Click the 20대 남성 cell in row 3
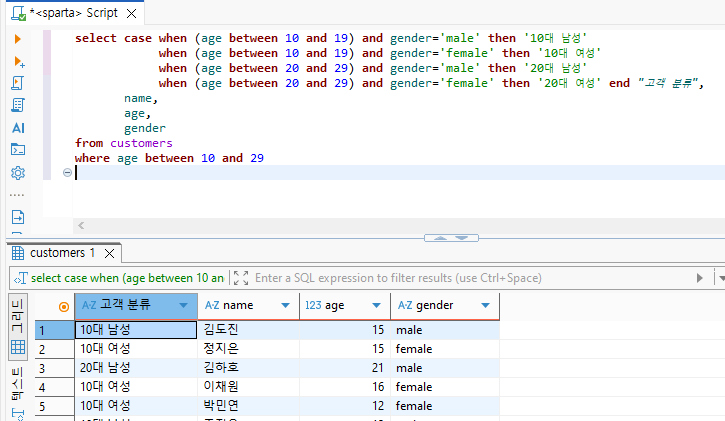The image size is (725, 421). click(136, 368)
